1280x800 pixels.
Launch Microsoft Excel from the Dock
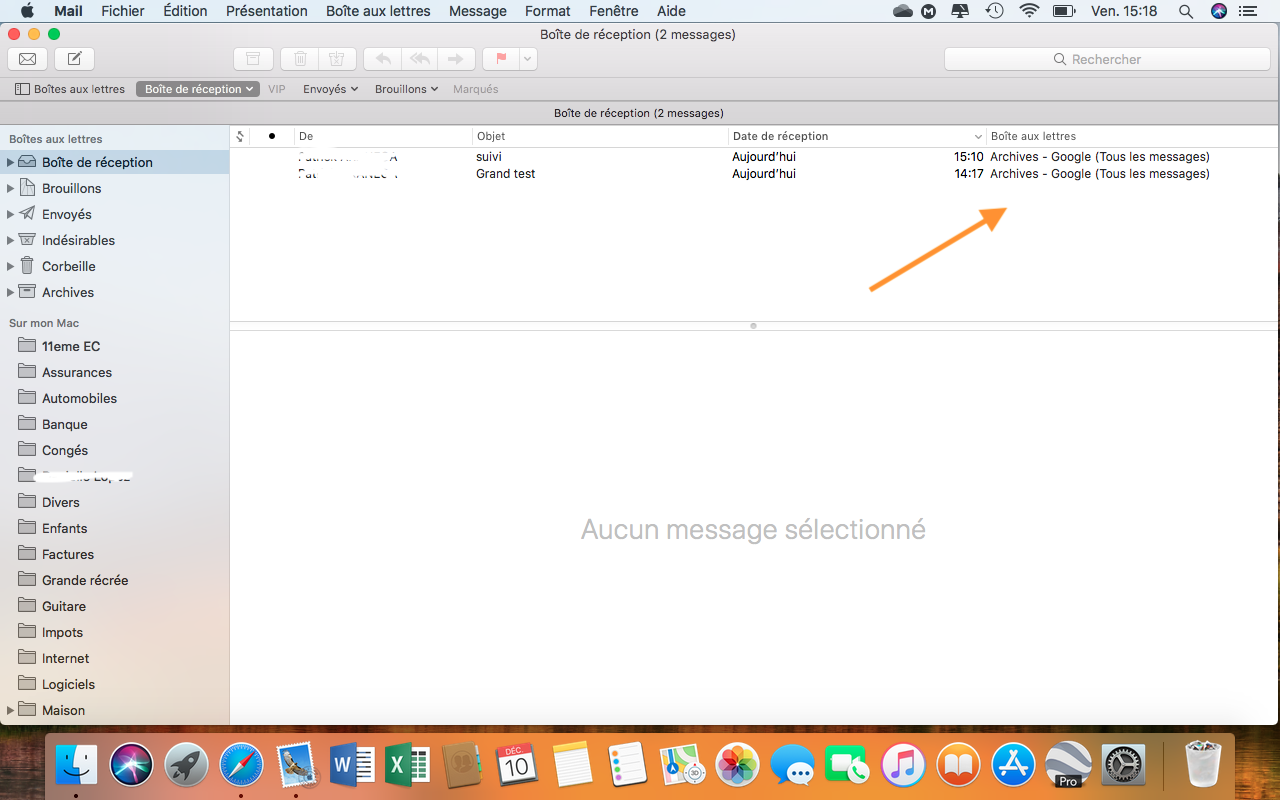point(406,766)
